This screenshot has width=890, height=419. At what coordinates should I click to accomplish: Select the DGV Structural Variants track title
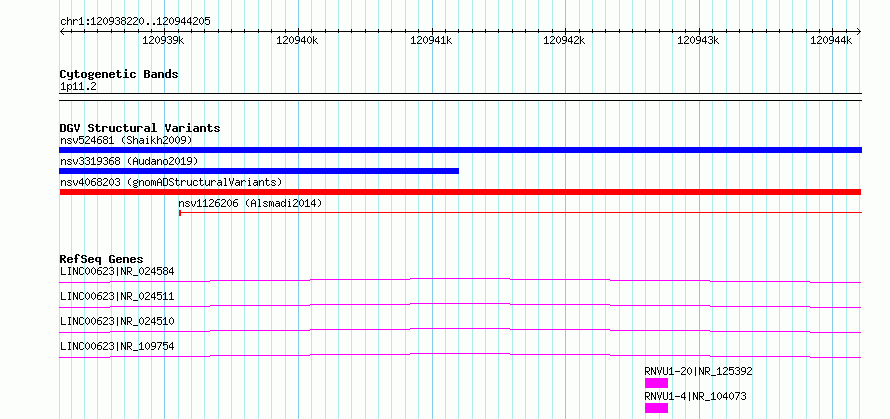coord(140,128)
